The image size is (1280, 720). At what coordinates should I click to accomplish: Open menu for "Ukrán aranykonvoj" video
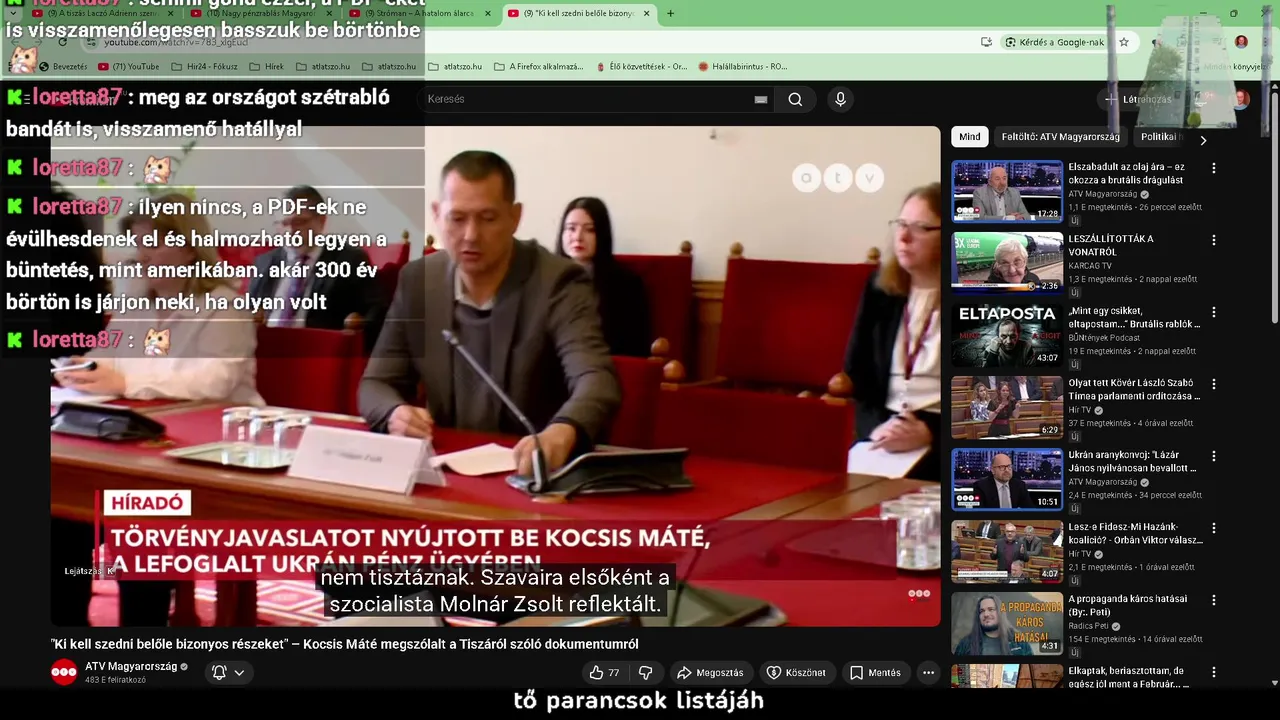coord(1214,456)
